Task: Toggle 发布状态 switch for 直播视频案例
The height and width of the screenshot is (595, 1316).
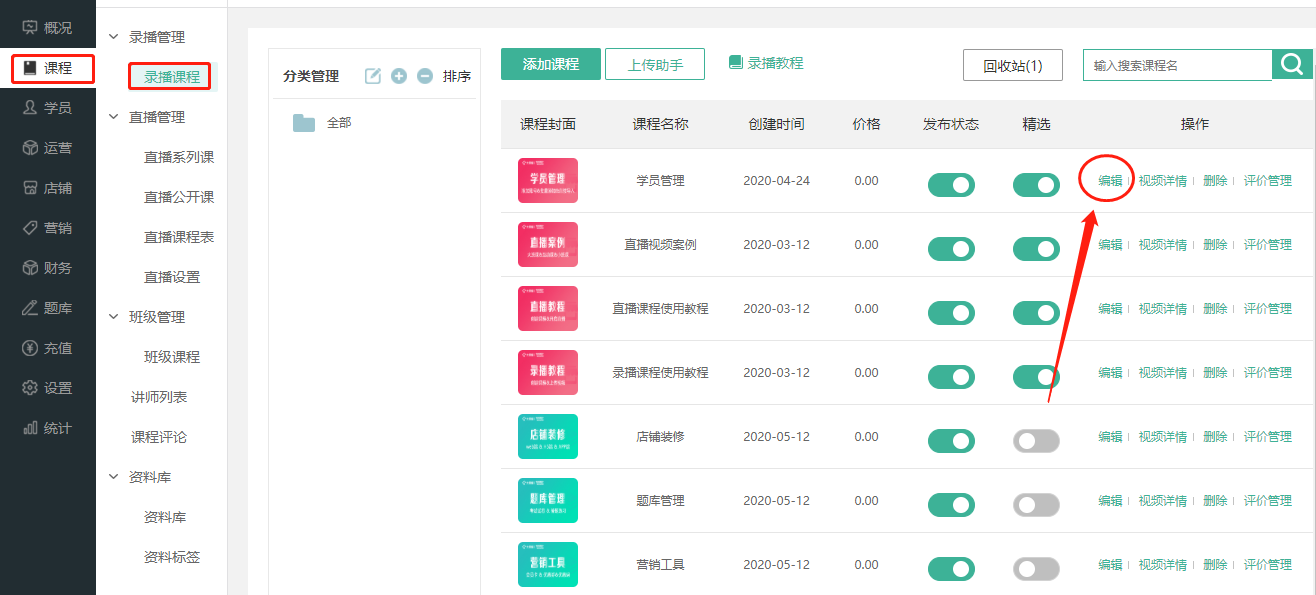Action: pos(951,249)
